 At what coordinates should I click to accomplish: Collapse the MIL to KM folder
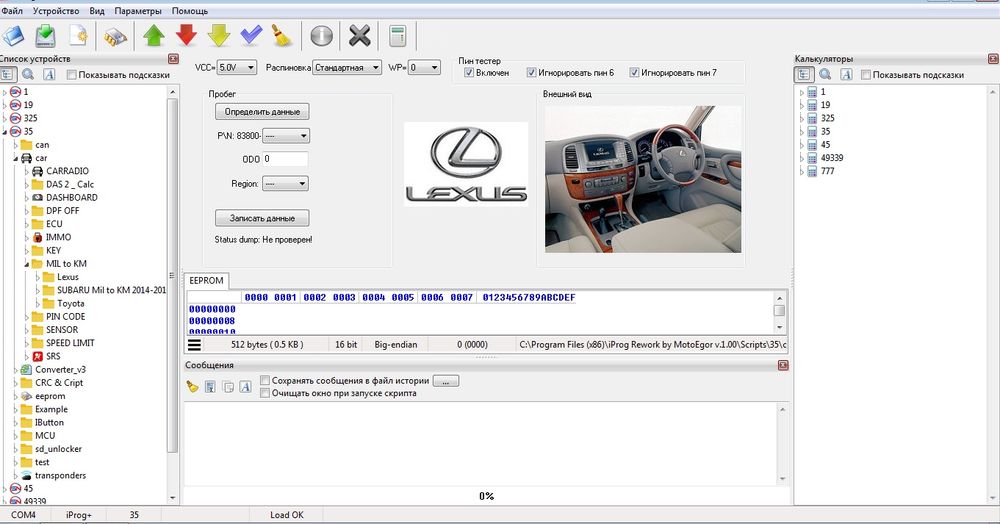point(27,264)
